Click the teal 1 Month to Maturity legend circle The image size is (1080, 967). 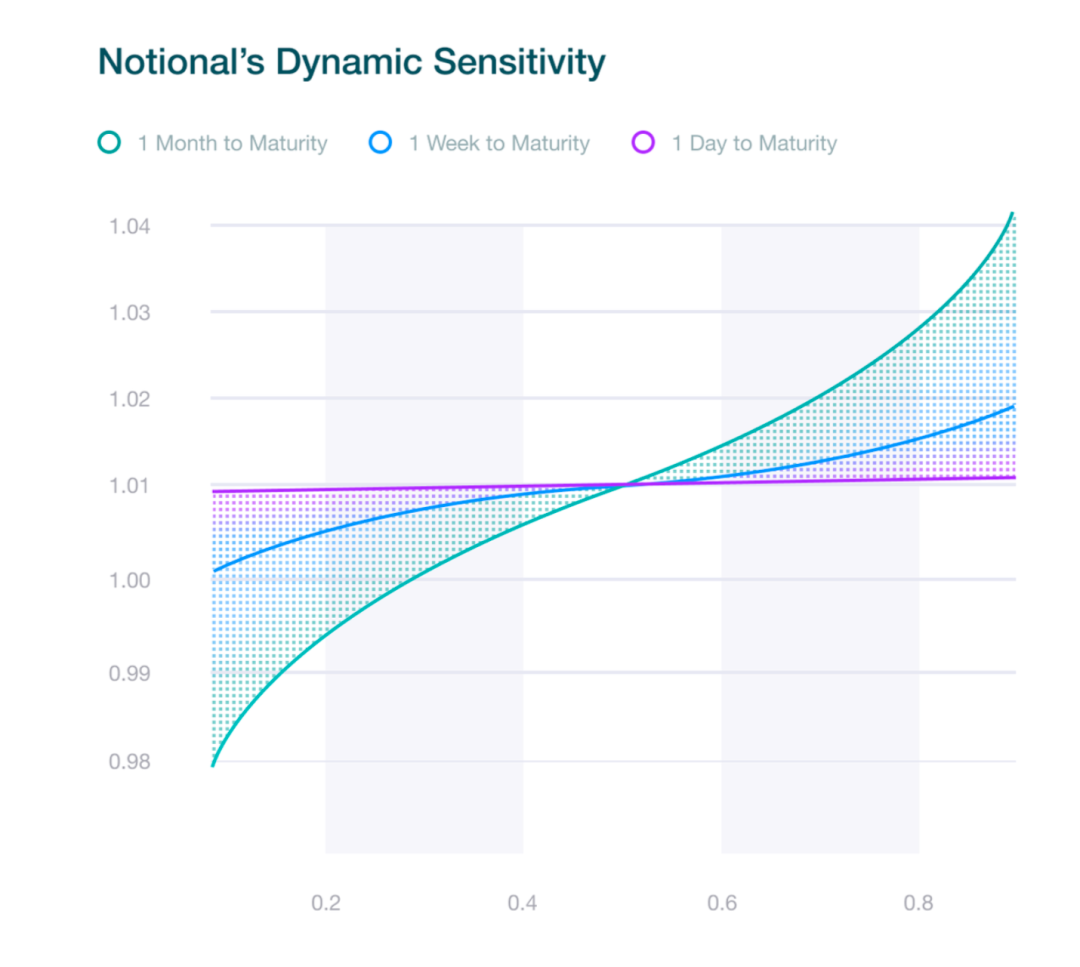[109, 143]
